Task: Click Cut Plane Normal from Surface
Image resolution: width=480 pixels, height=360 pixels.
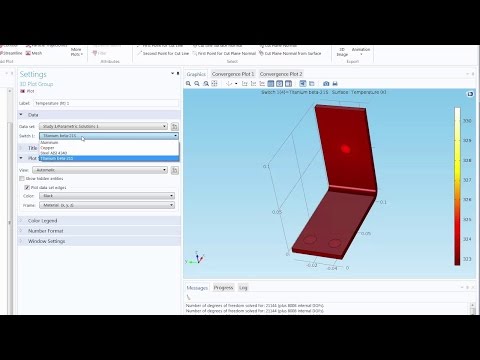Action: pyautogui.click(x=290, y=53)
